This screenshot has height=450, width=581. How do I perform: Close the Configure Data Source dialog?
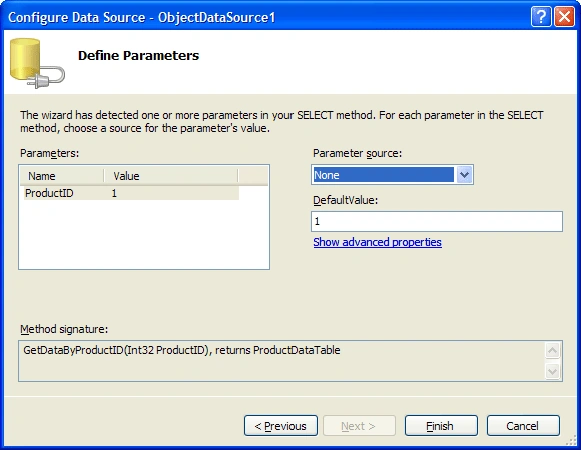[x=564, y=17]
